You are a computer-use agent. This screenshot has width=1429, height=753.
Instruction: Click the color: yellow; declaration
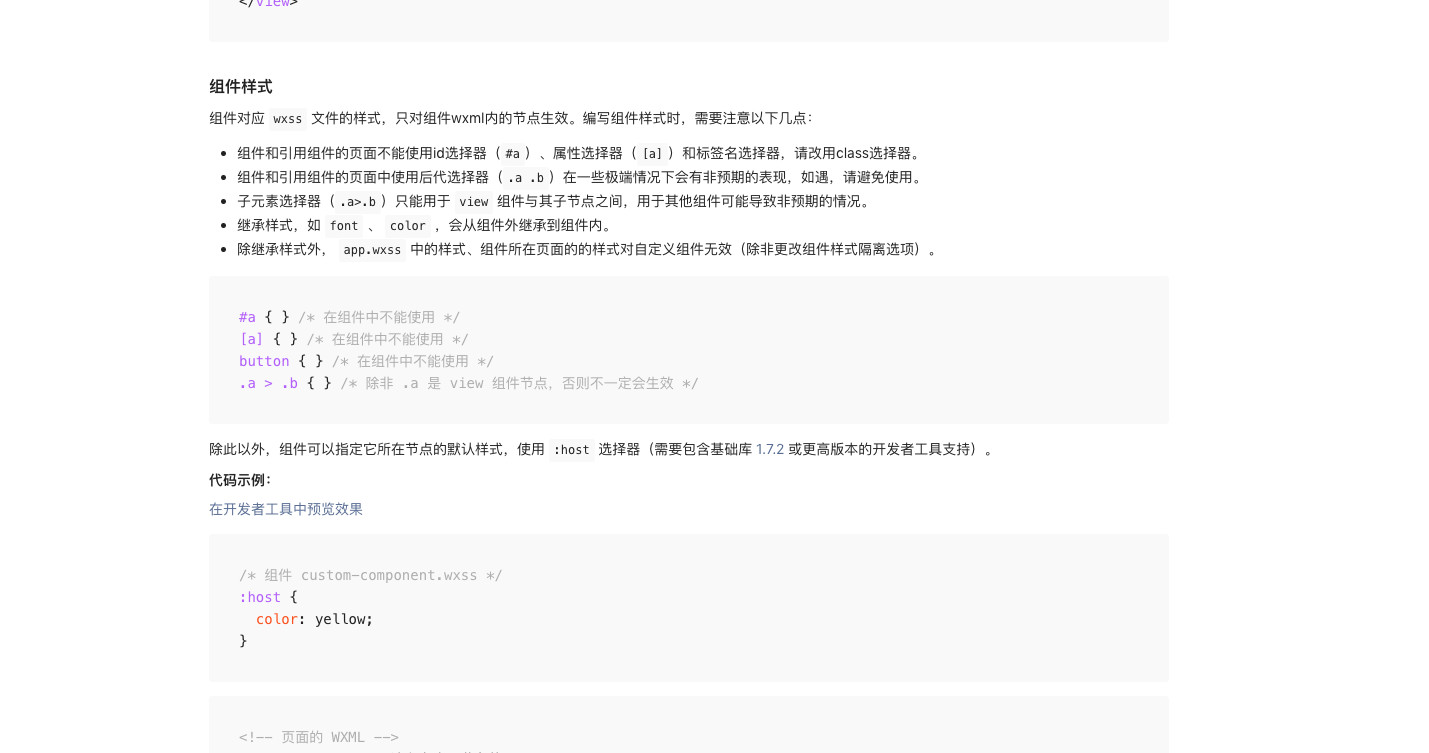[314, 619]
